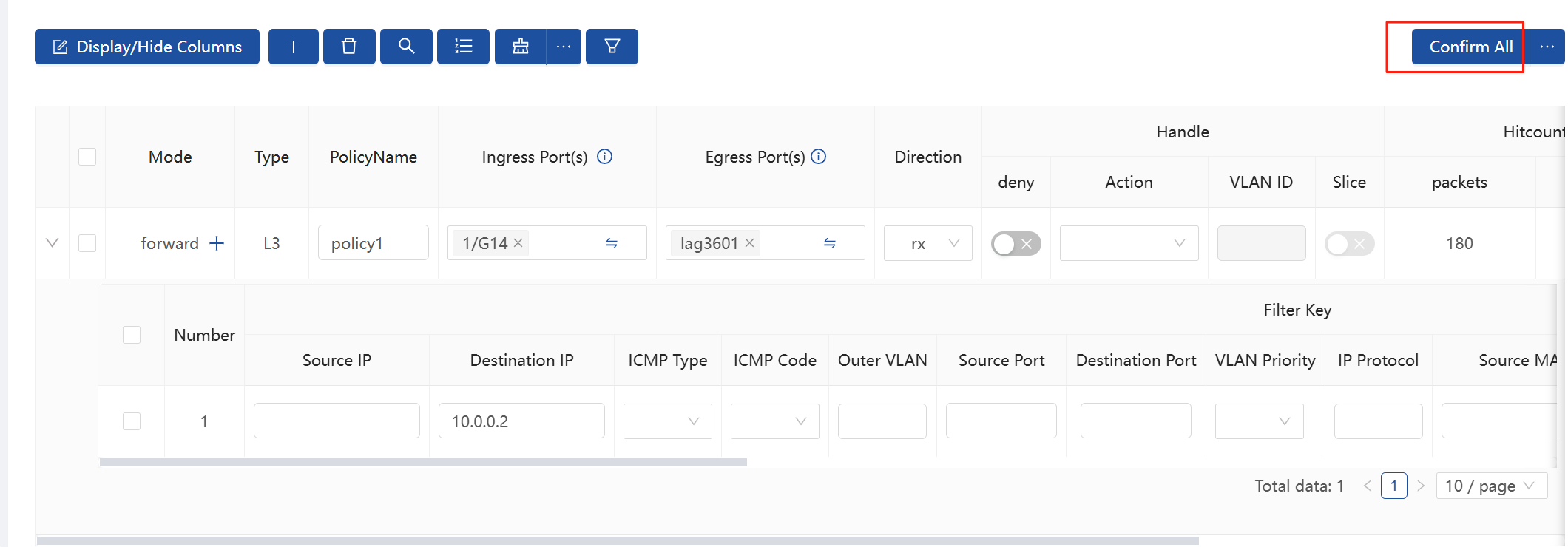
Task: Click the main table bottom horizontal scrollbar
Action: (618, 540)
